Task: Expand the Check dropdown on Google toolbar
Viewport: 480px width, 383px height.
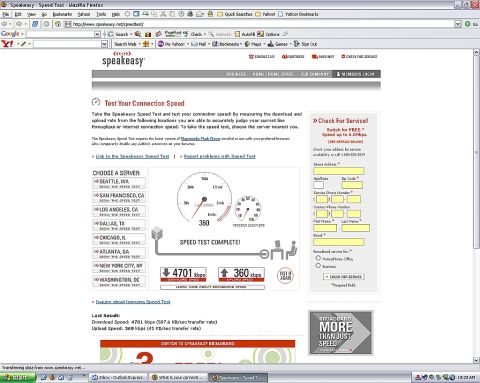Action: point(205,34)
